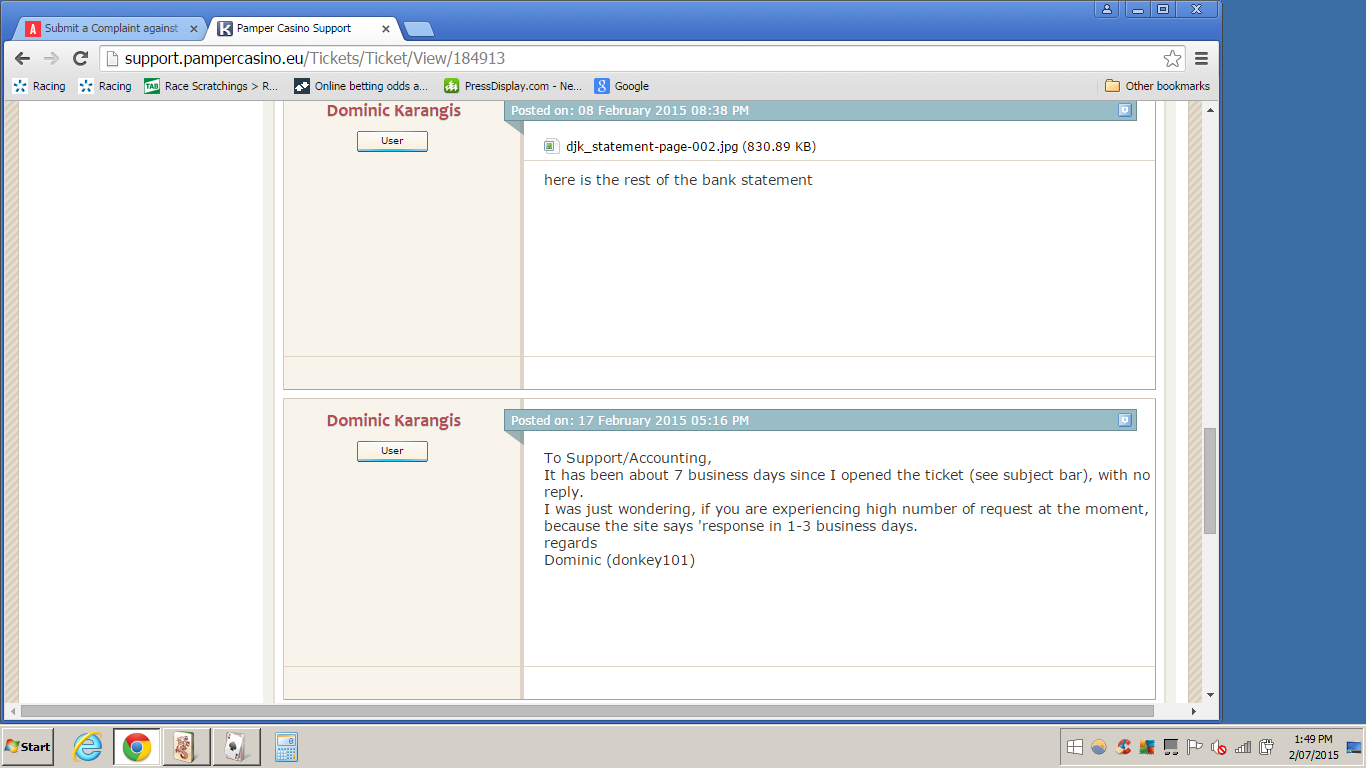Click the horizontal scroll right arrow
This screenshot has height=768, width=1366.
click(1194, 711)
